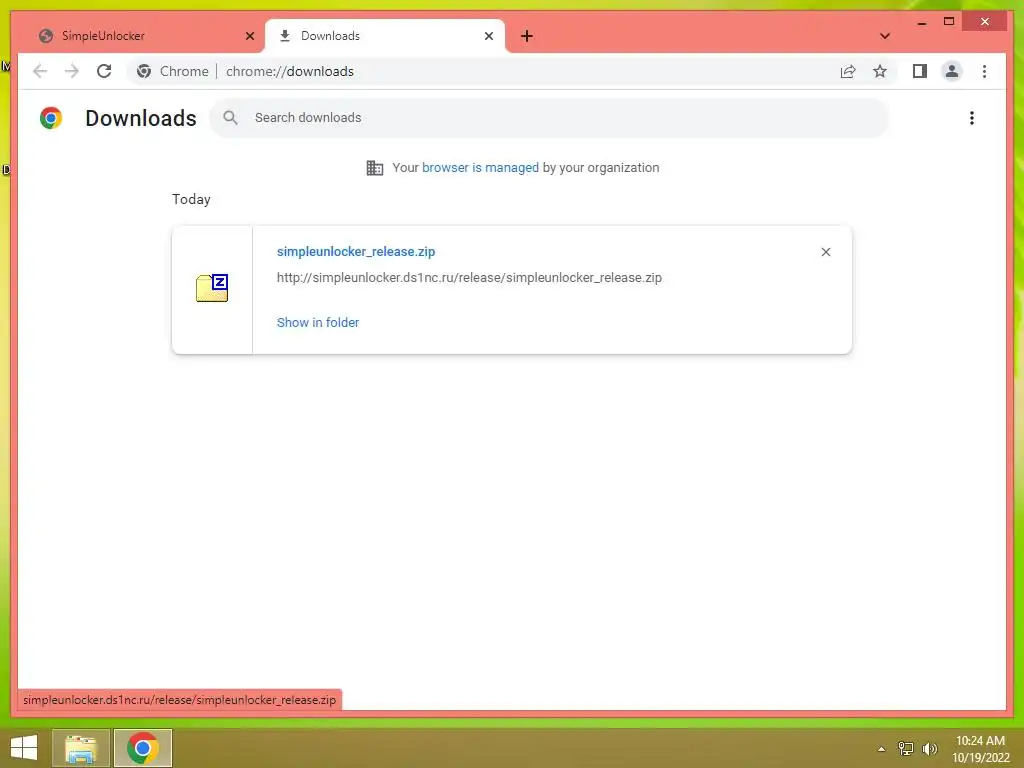Click the Today date heading
This screenshot has width=1024, height=768.
[x=191, y=199]
